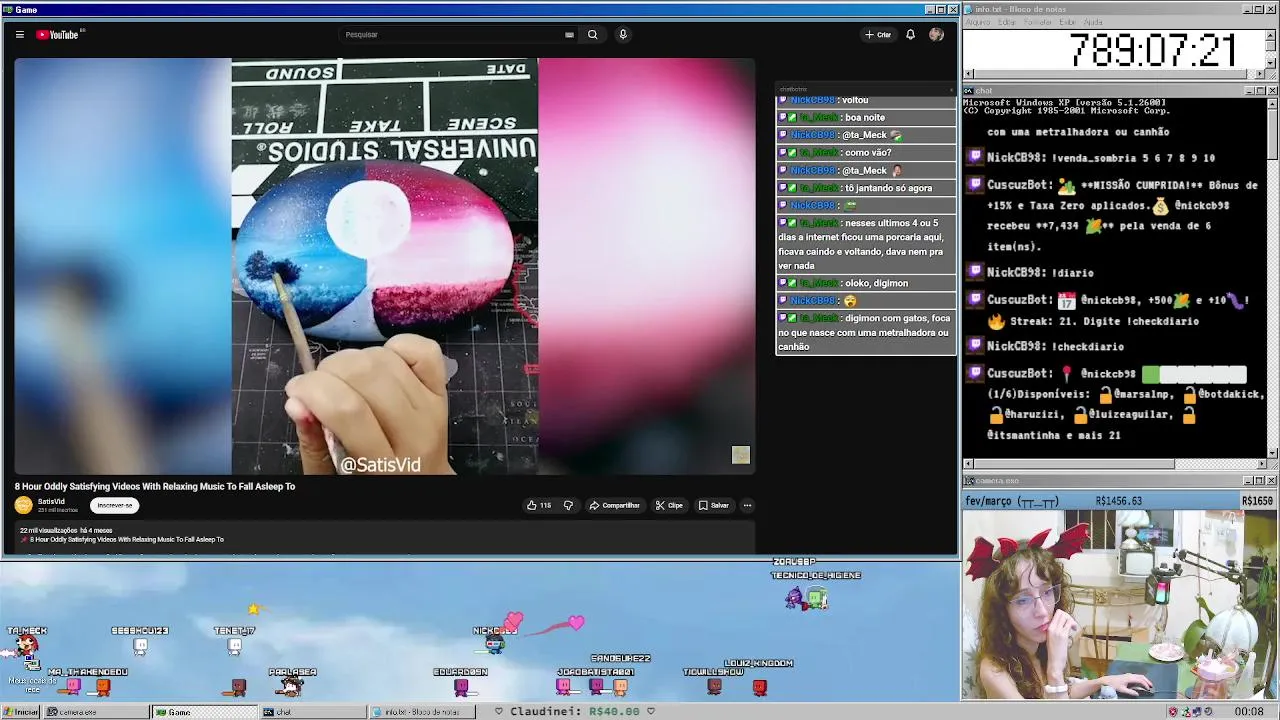The image size is (1280, 720).
Task: Click the Notepad scroll-up arrow
Action: (x=1272, y=35)
